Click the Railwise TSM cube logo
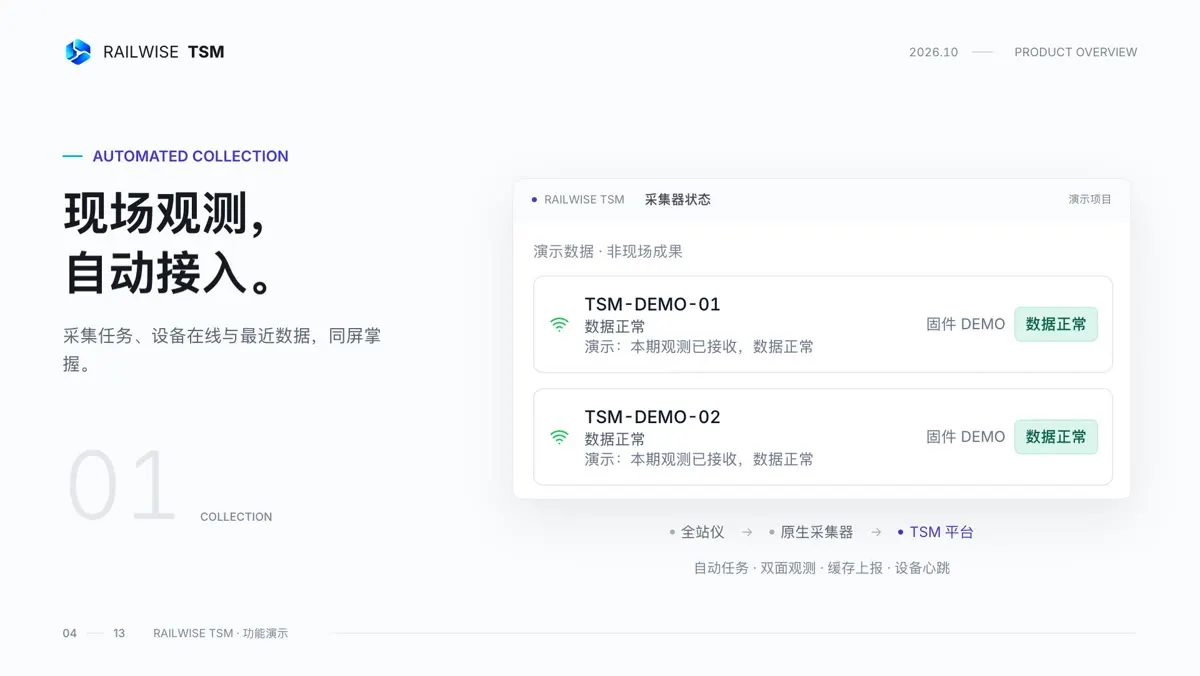The width and height of the screenshot is (1200, 676). (78, 52)
